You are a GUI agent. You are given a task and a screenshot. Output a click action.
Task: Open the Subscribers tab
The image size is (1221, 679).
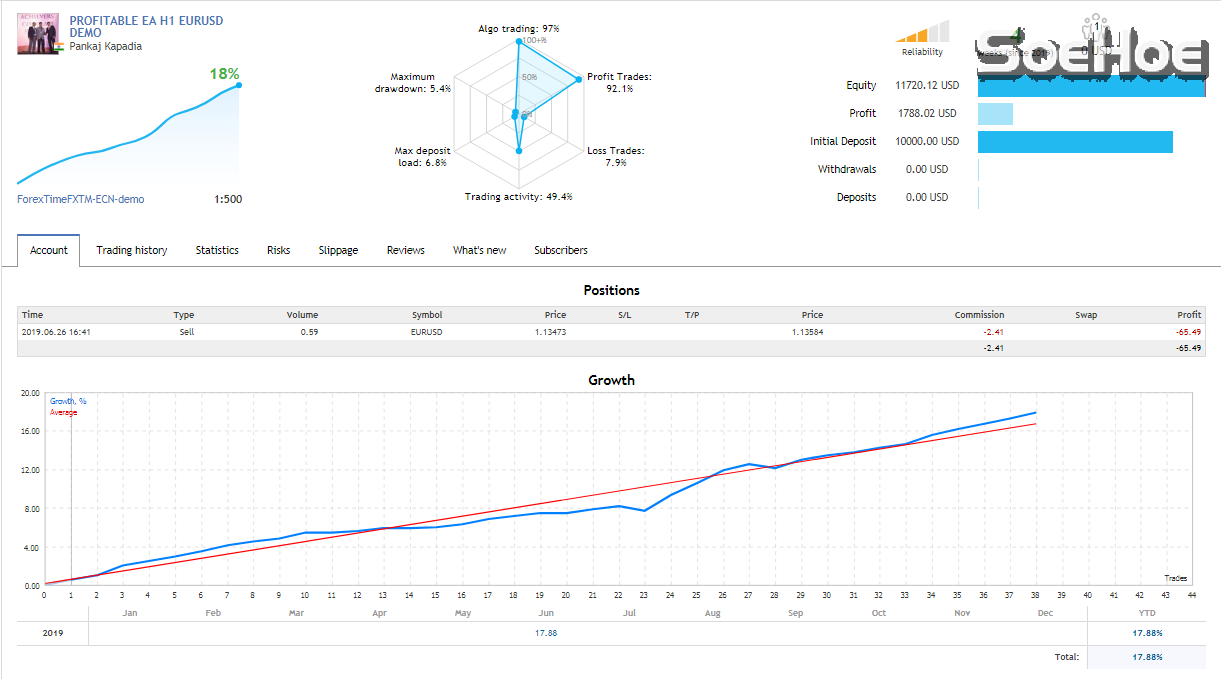(560, 250)
